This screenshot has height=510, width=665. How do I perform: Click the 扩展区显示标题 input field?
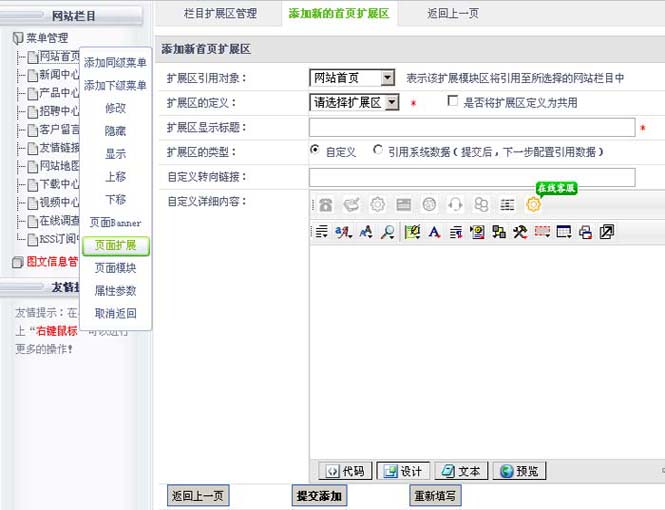click(x=471, y=128)
